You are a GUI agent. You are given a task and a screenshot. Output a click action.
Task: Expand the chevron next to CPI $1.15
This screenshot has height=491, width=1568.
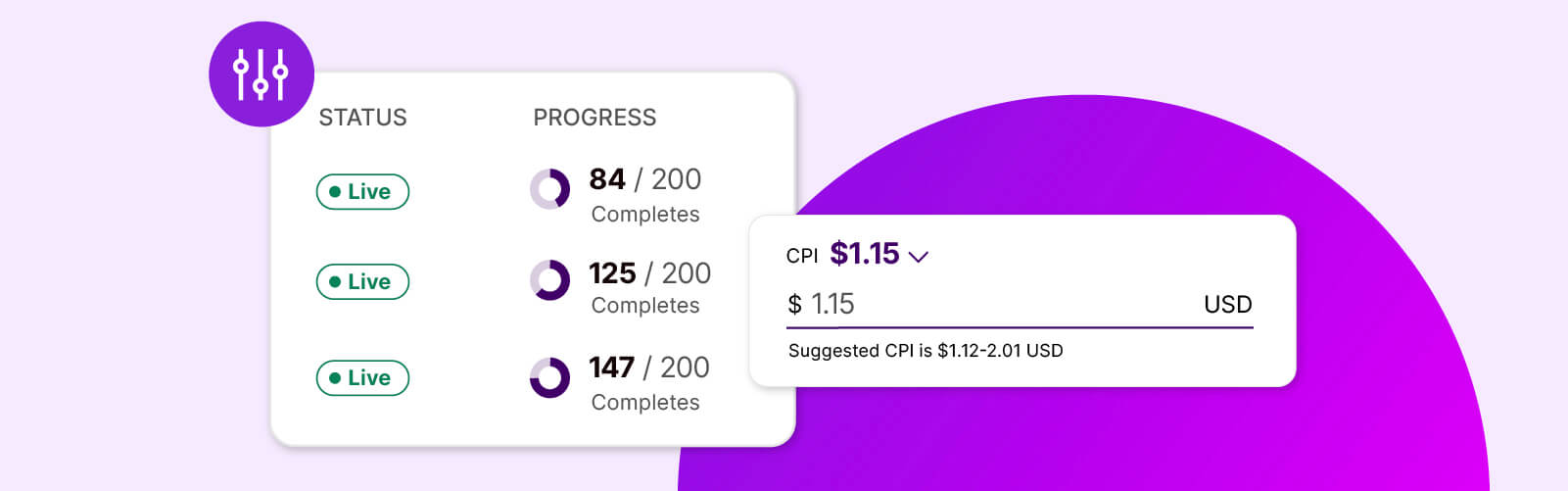[918, 257]
